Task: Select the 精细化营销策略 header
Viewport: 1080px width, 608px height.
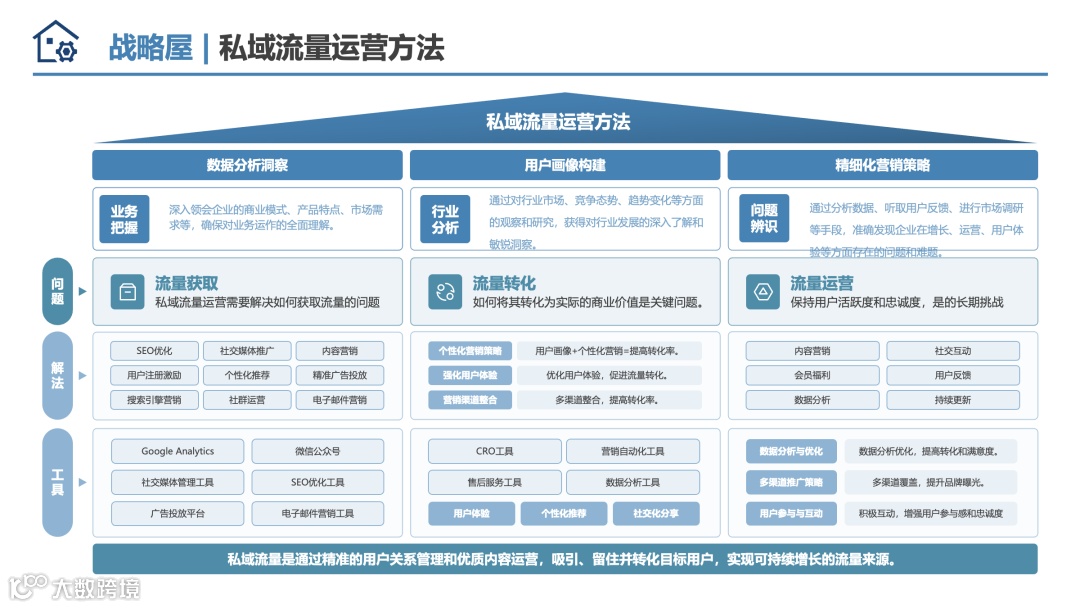Action: [x=882, y=165]
